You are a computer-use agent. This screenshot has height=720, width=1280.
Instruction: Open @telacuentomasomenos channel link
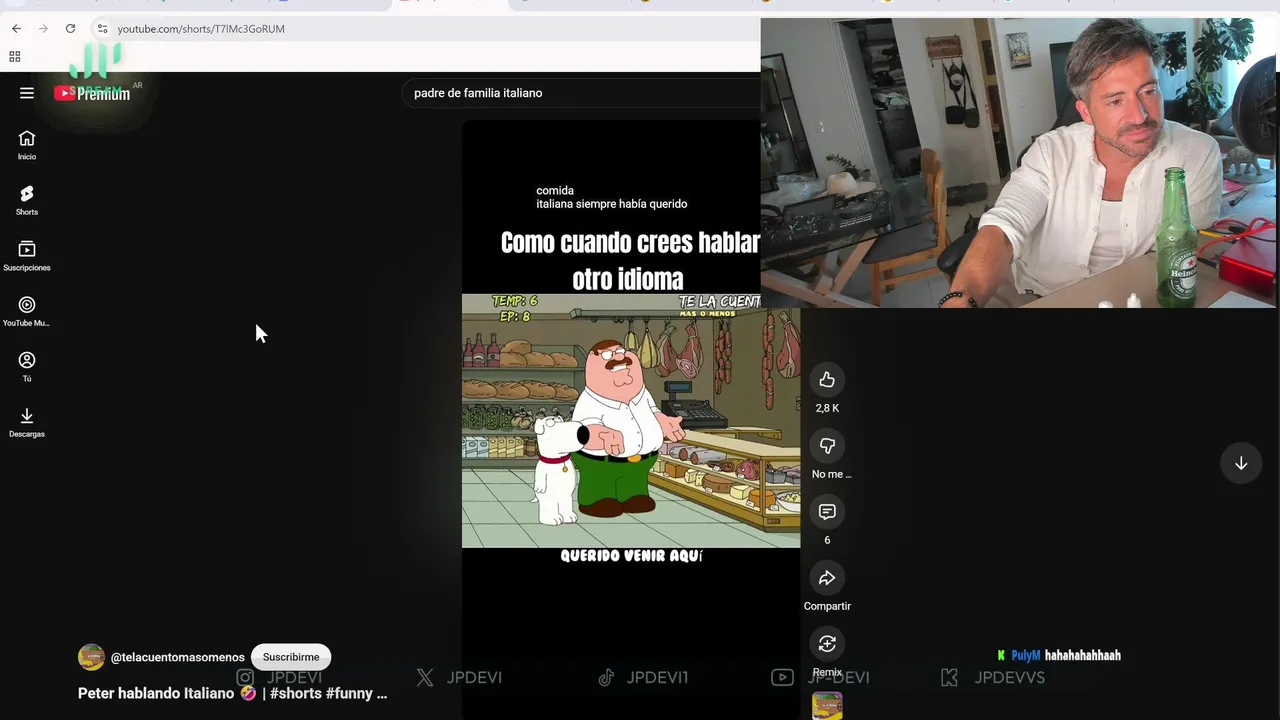pos(178,657)
